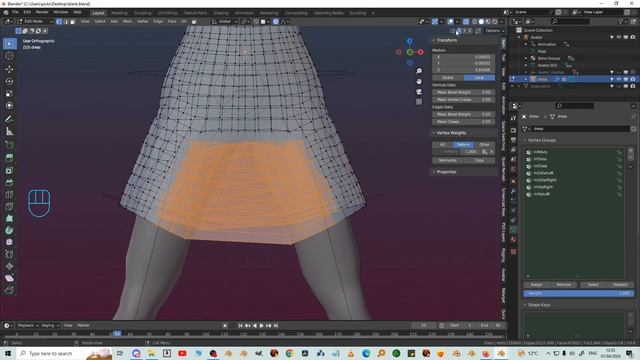Click the Copy button in Vertex Weights

pos(479,160)
